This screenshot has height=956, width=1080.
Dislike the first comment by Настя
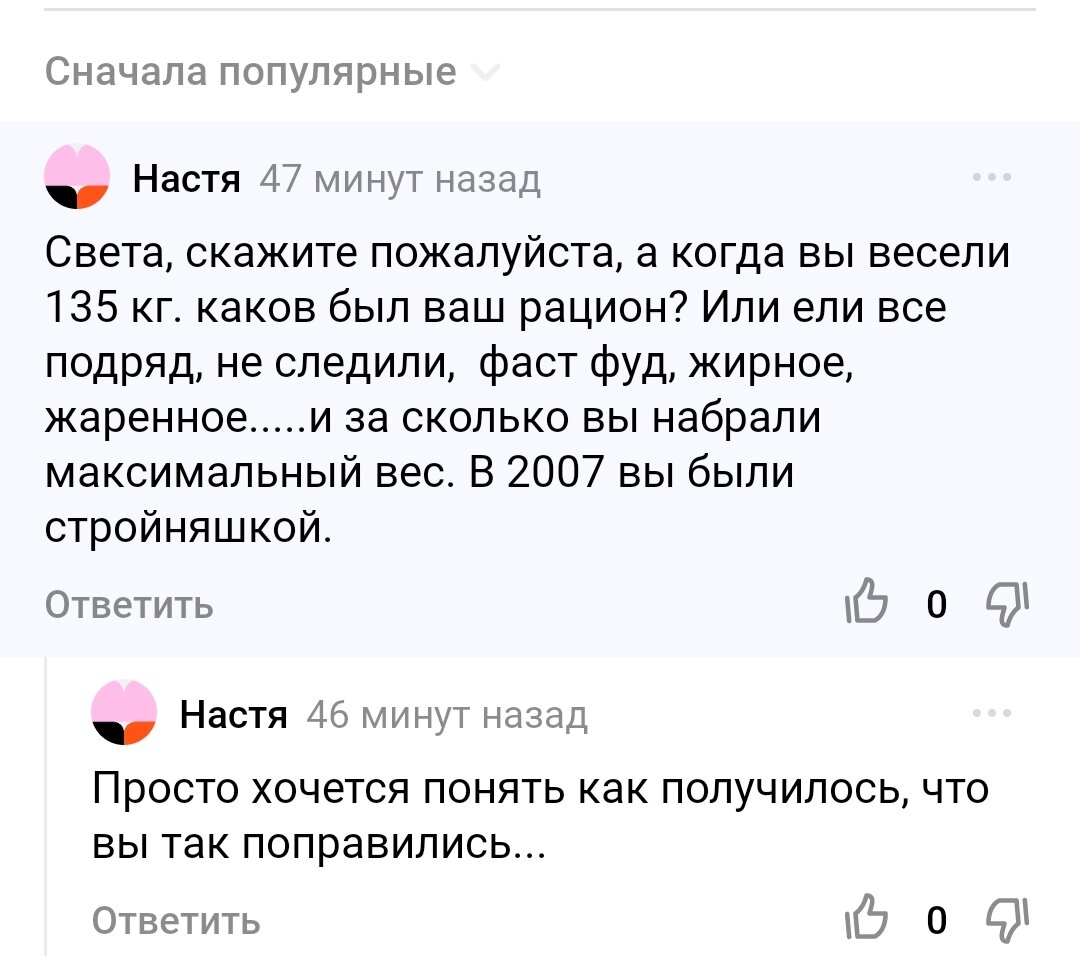tap(1008, 604)
